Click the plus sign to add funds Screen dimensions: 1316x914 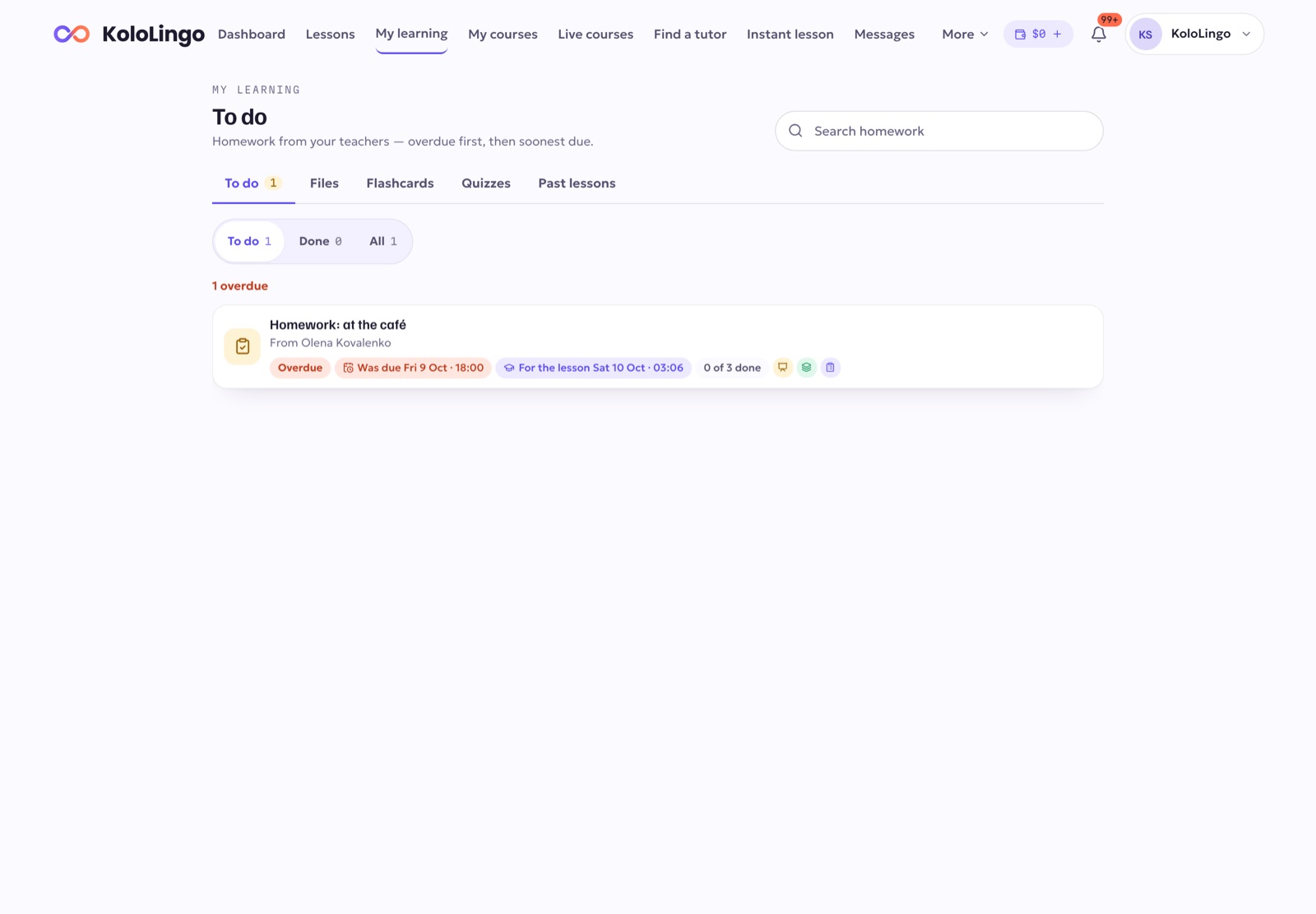click(1058, 34)
